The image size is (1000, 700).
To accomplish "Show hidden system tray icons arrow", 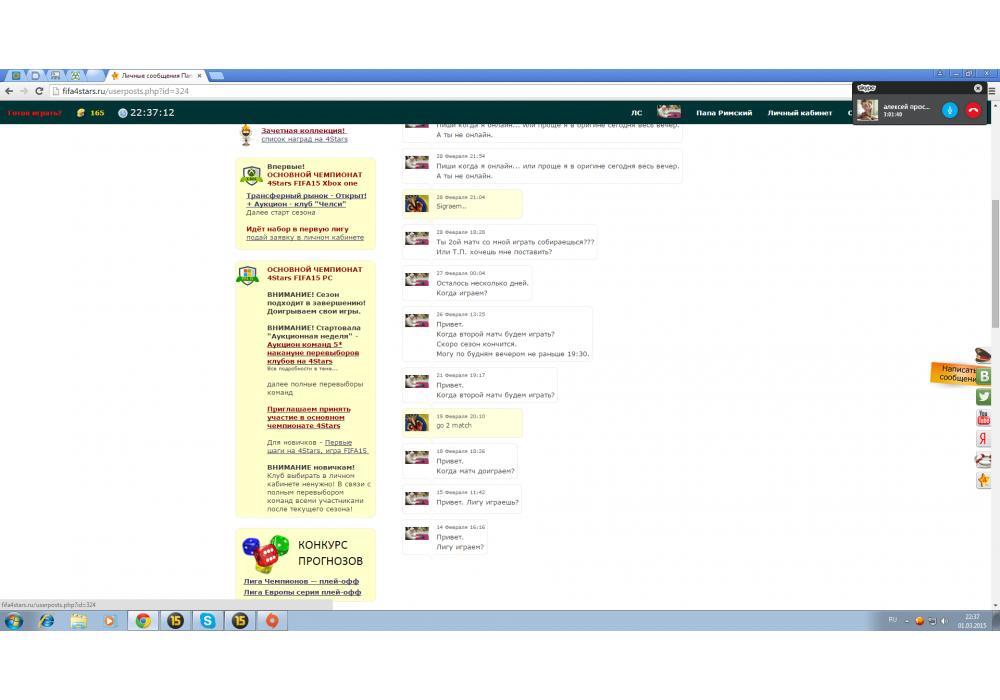I will (x=908, y=620).
